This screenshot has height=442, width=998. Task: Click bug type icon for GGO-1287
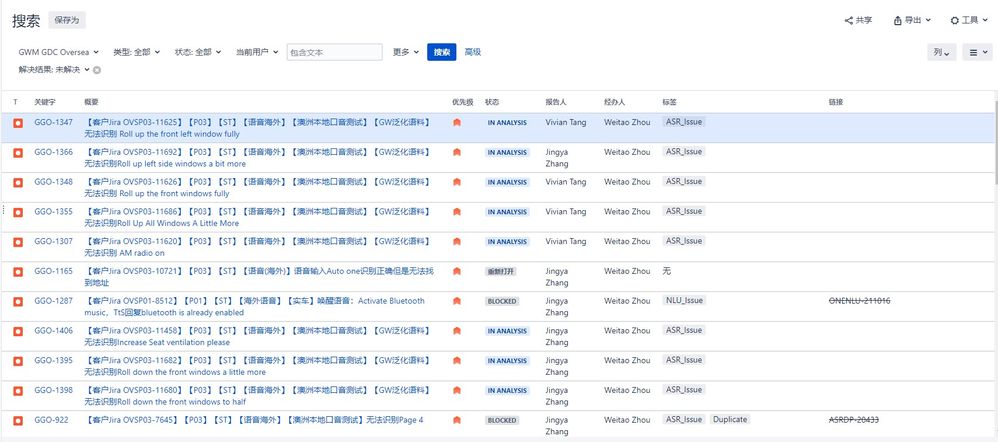point(18,301)
